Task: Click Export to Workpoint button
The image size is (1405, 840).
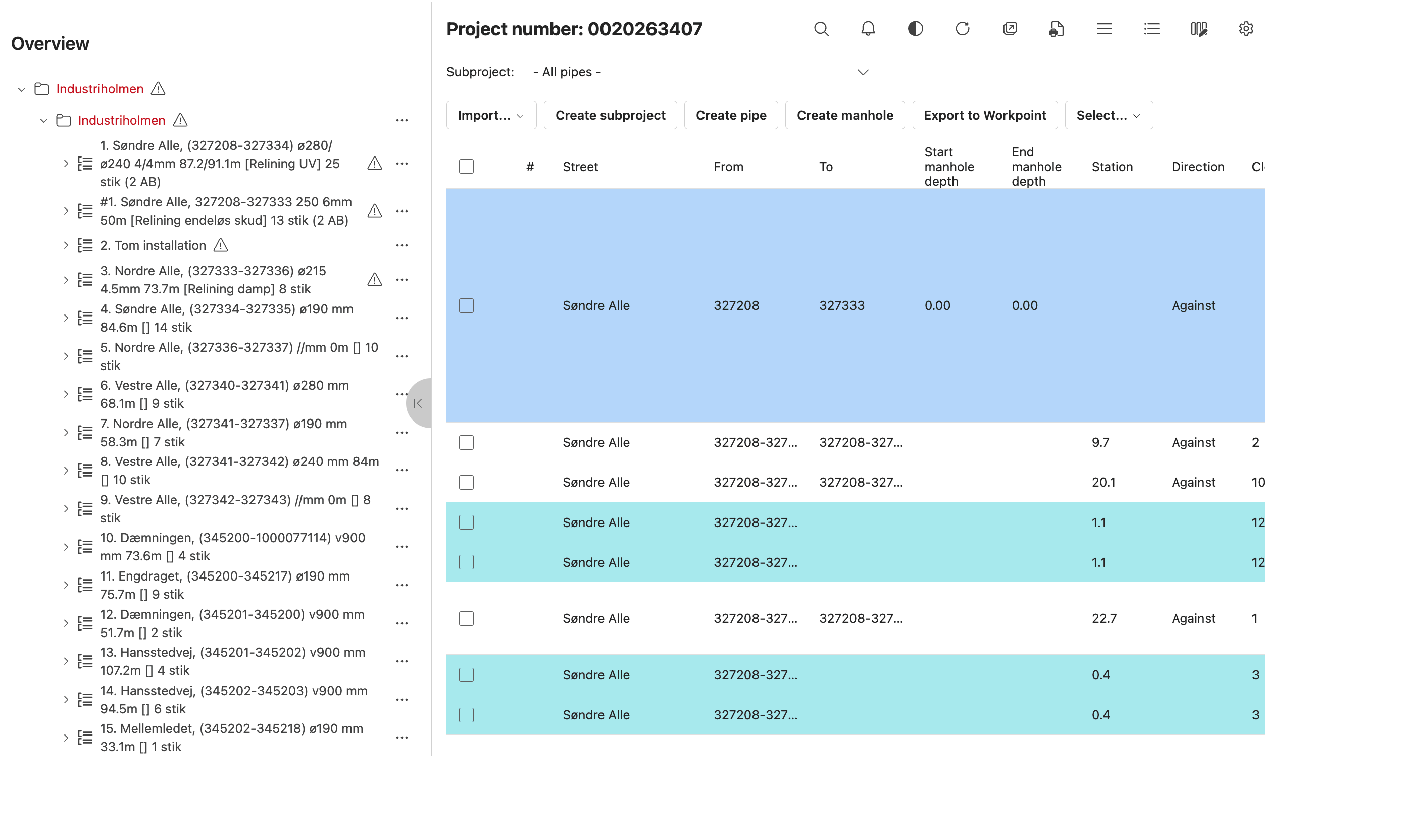Action: point(984,115)
